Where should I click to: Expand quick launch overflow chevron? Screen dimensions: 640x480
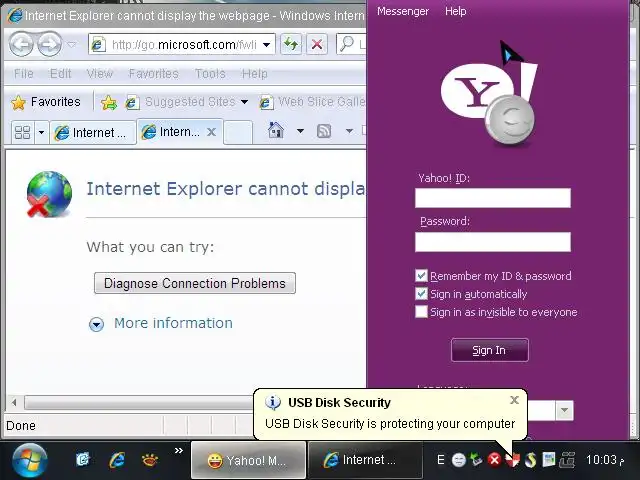click(x=178, y=451)
